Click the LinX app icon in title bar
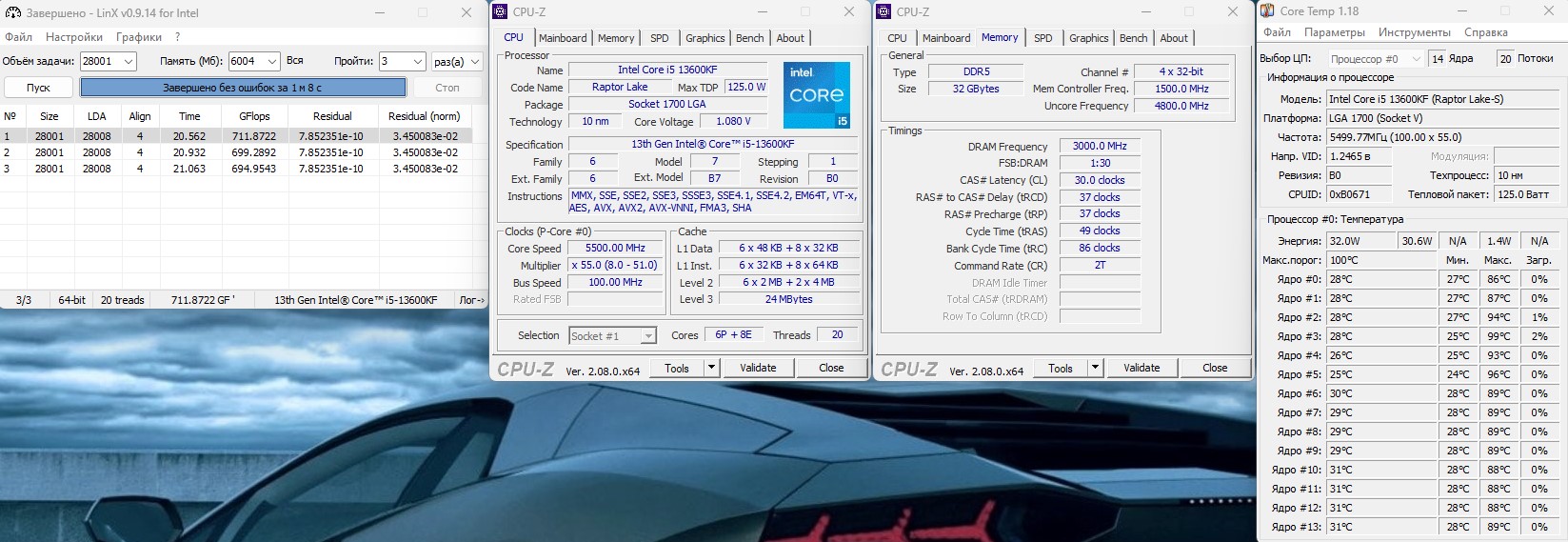 click(x=13, y=13)
